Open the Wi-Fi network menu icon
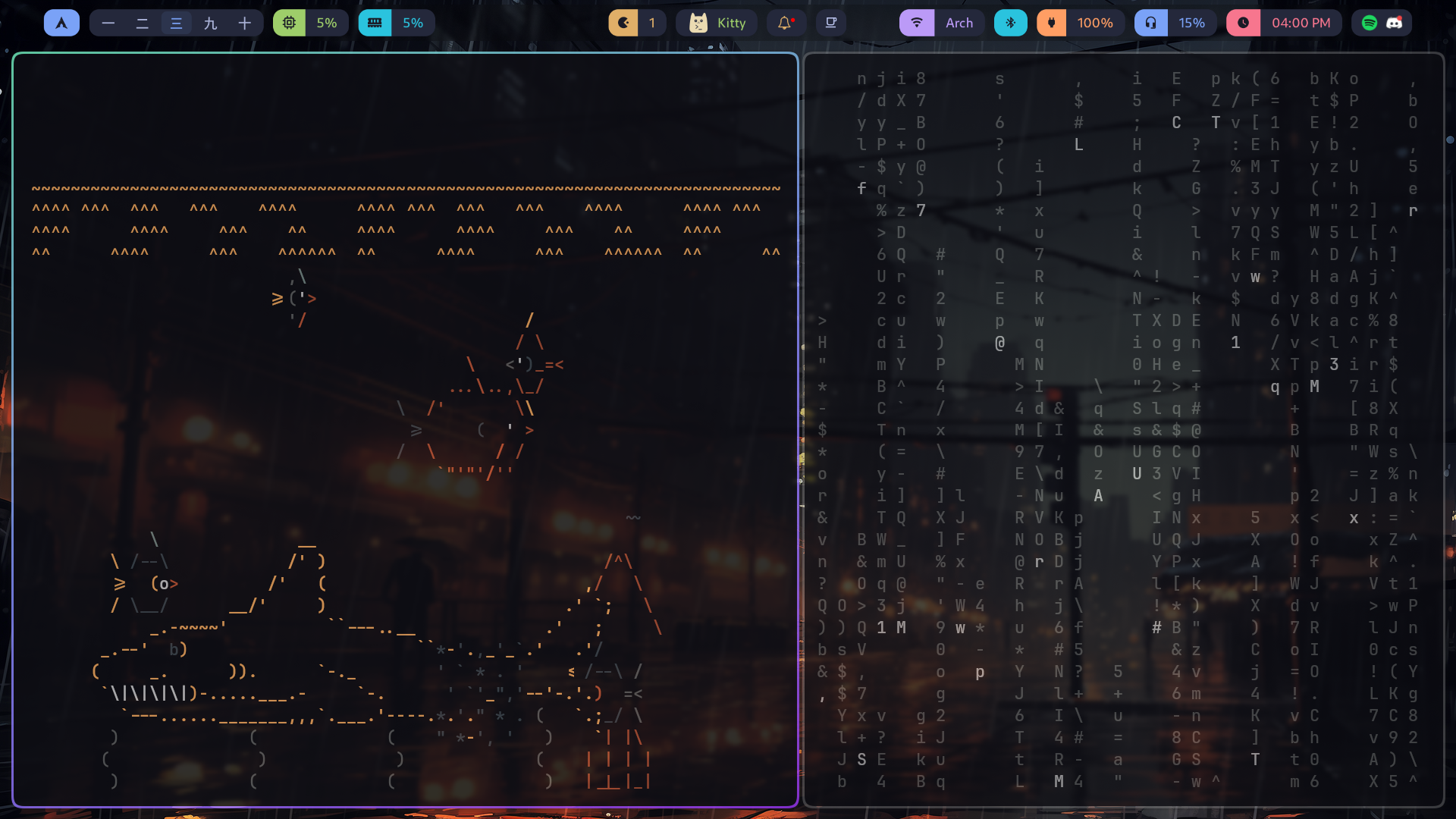 (x=917, y=23)
